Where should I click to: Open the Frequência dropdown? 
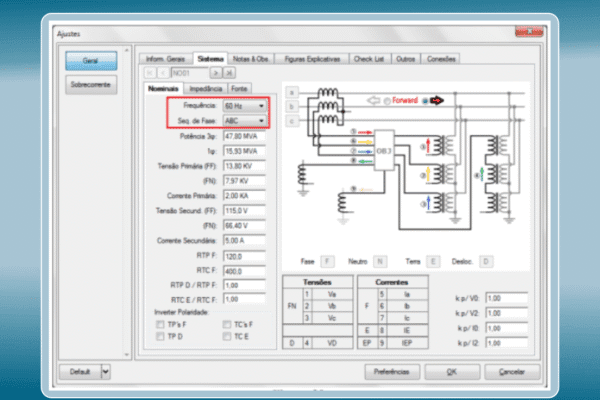261,105
